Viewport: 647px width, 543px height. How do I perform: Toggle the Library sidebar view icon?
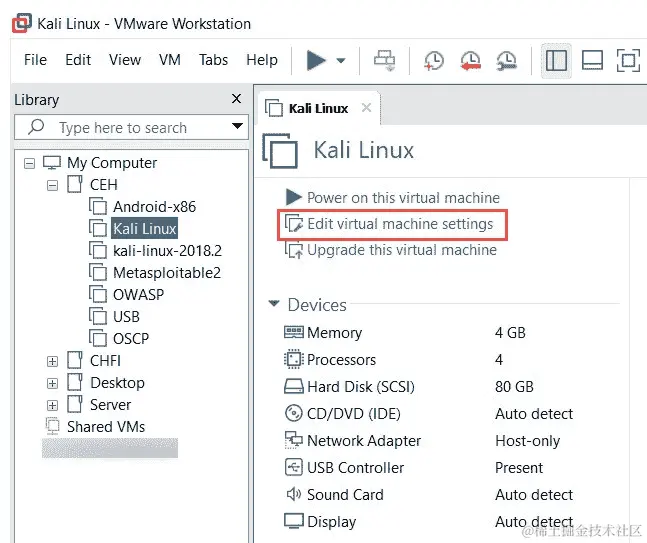point(556,61)
